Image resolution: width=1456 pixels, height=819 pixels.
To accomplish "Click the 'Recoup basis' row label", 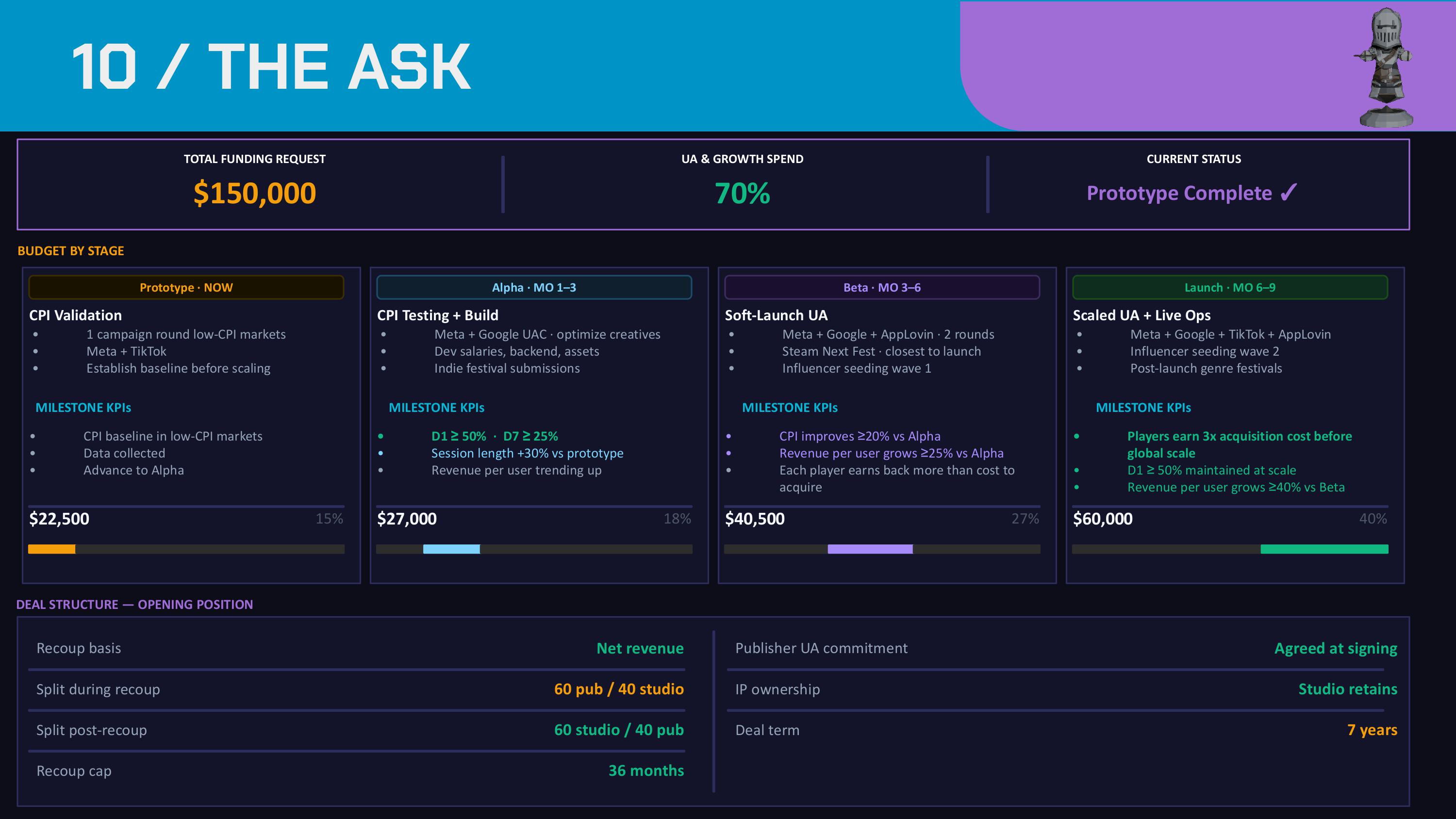I will pos(79,648).
